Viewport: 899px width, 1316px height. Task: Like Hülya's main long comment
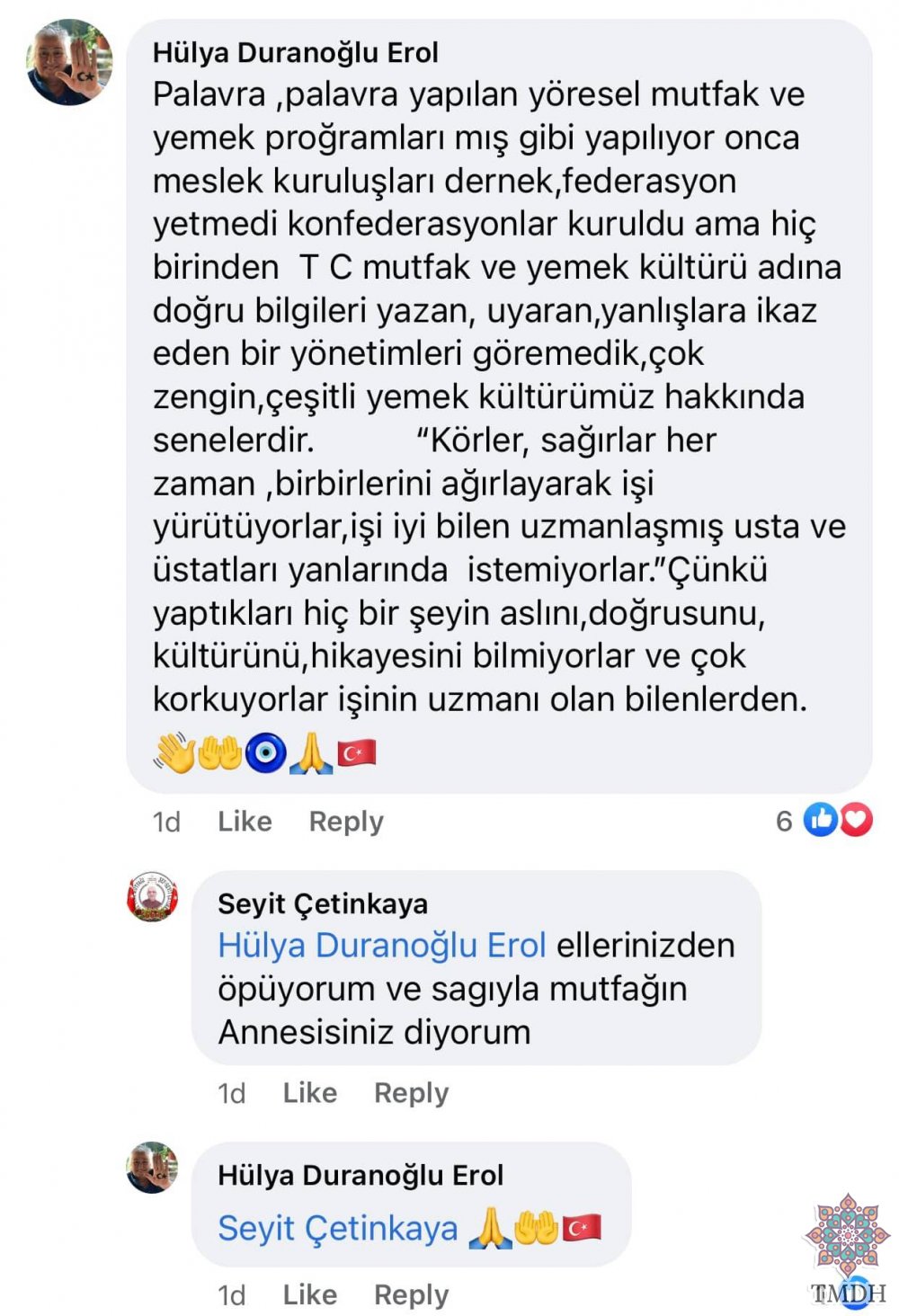click(245, 821)
